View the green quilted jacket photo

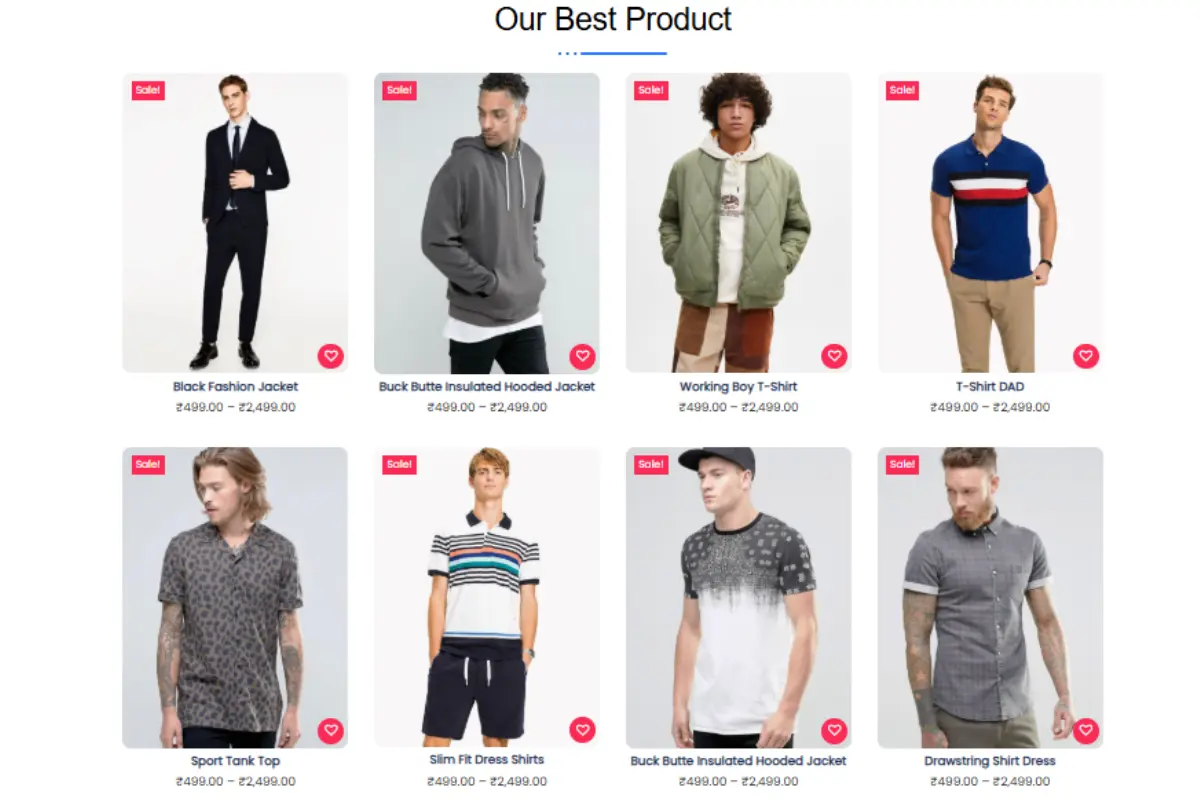pos(738,223)
